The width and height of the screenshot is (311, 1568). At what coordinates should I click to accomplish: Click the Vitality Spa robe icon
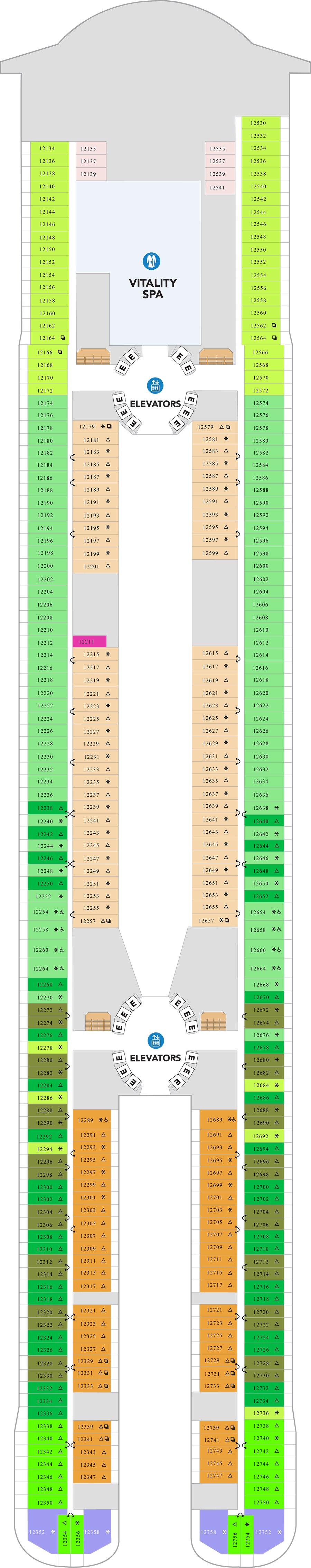click(152, 261)
